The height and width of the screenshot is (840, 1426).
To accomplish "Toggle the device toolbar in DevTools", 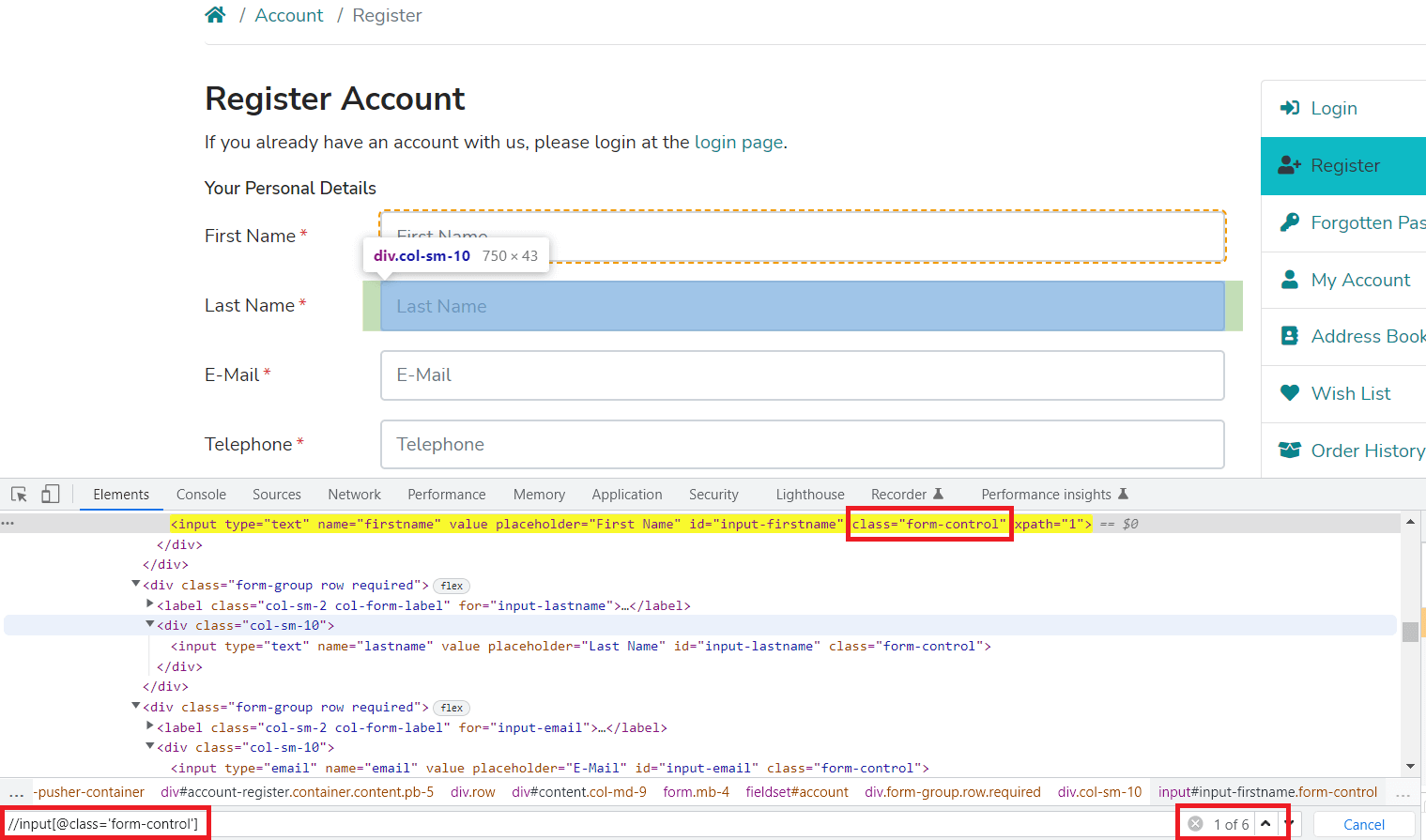I will [x=51, y=495].
